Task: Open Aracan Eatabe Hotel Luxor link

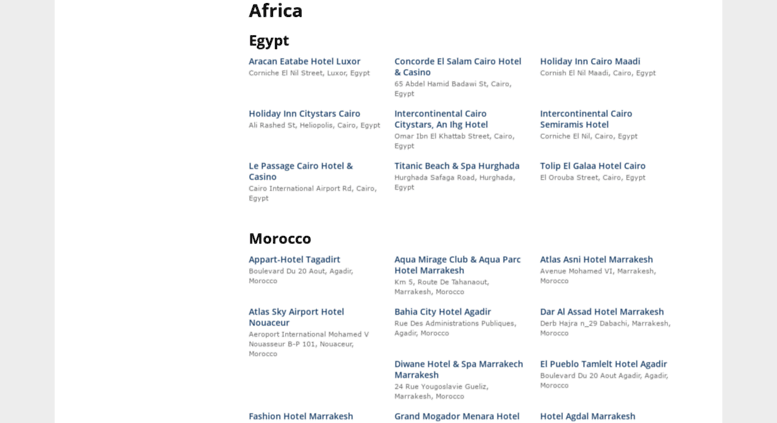Action: 304,61
